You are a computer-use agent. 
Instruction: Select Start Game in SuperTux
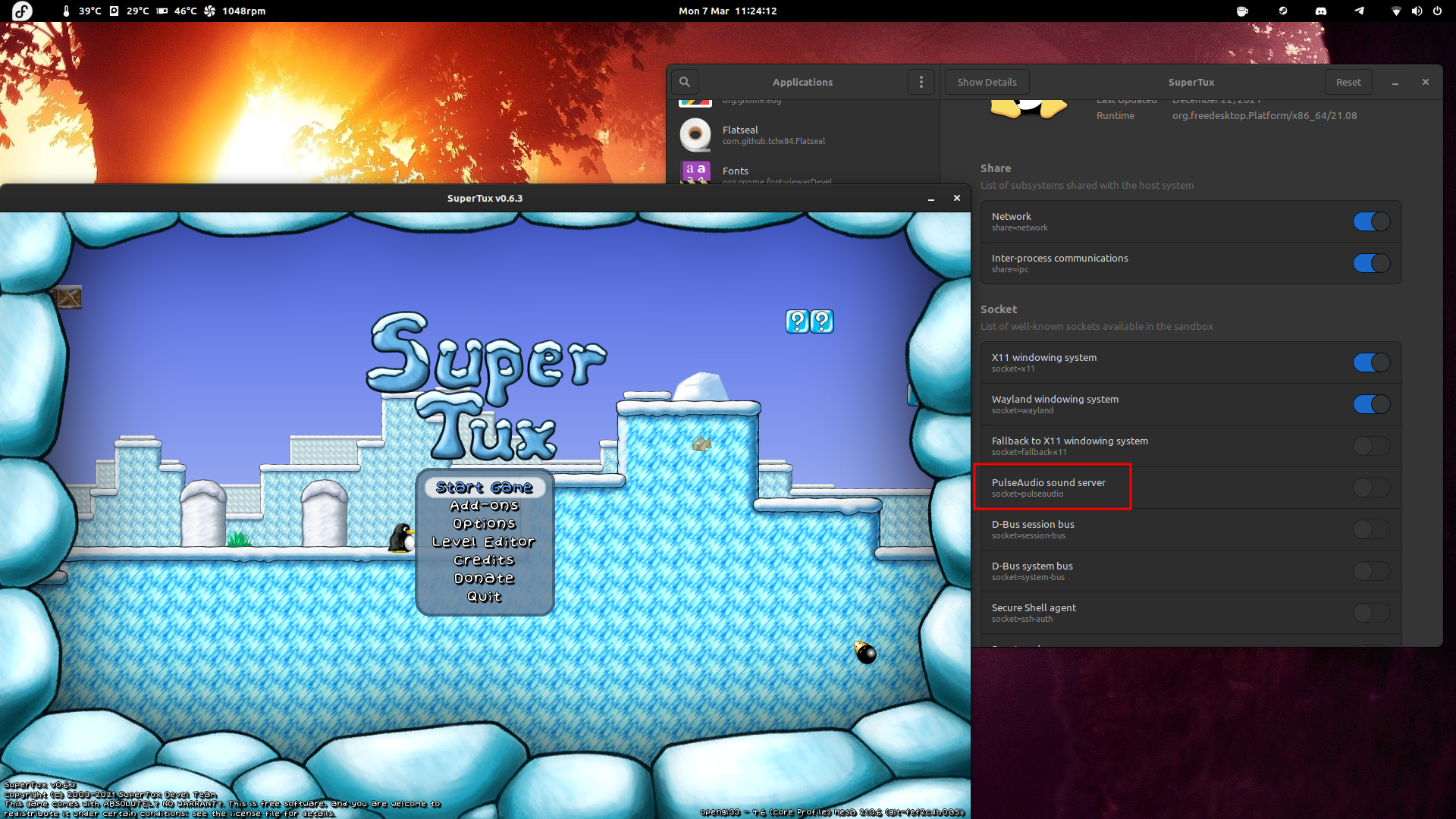tap(484, 488)
